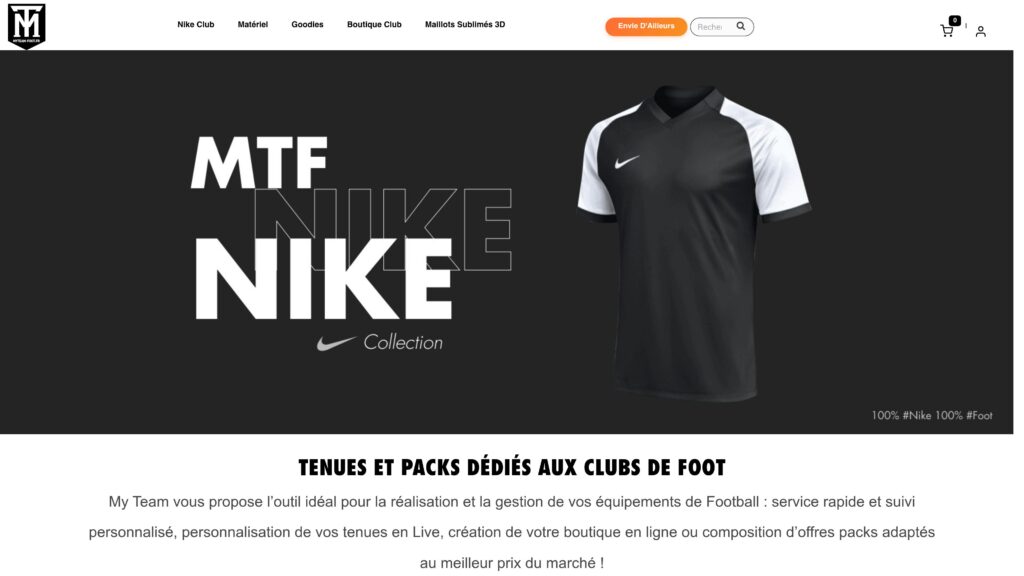Open the user account icon

pyautogui.click(x=980, y=31)
